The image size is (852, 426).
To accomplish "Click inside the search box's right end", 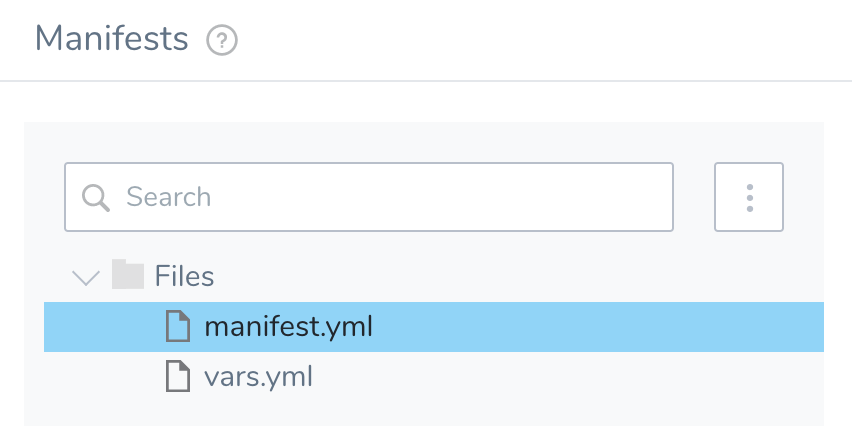I will point(641,197).
